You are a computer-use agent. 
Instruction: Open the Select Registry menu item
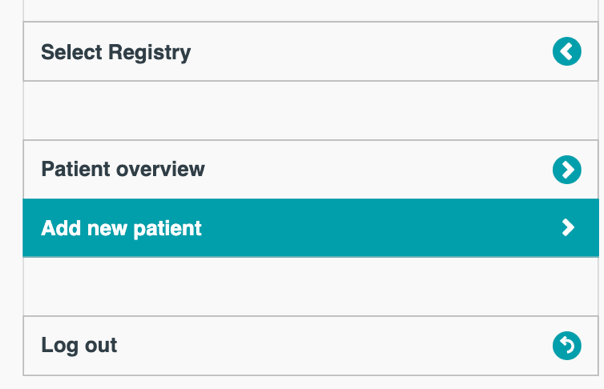click(311, 52)
